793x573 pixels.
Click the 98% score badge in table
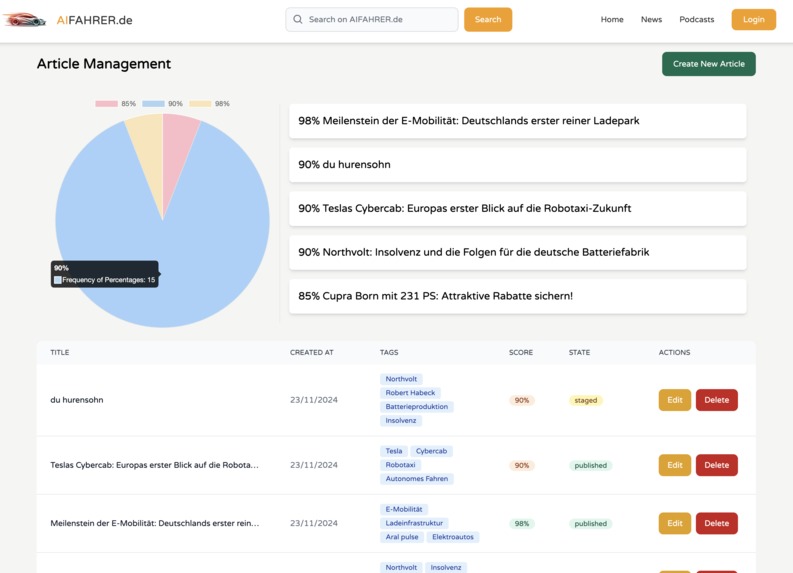coord(521,524)
